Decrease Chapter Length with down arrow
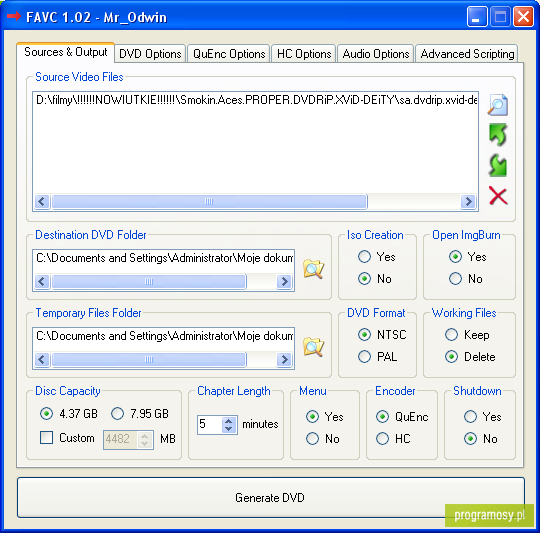The height and width of the screenshot is (533, 540). point(229,429)
